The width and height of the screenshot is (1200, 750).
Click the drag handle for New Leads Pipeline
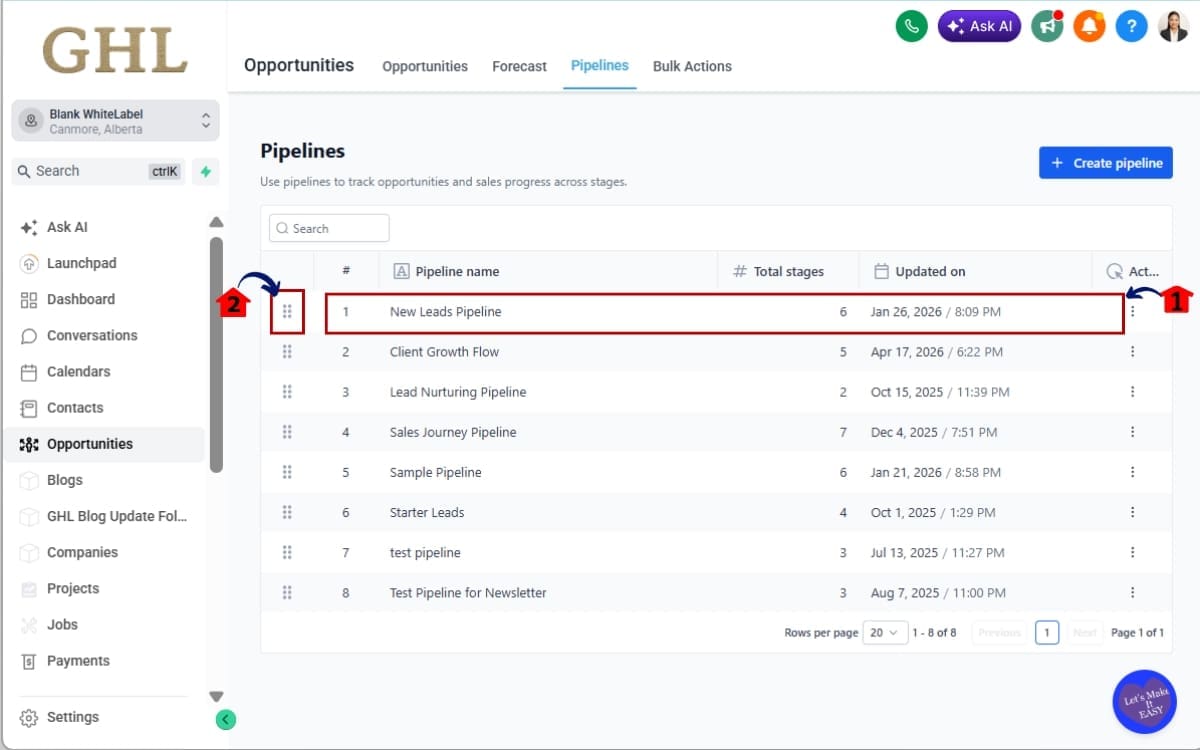click(287, 312)
